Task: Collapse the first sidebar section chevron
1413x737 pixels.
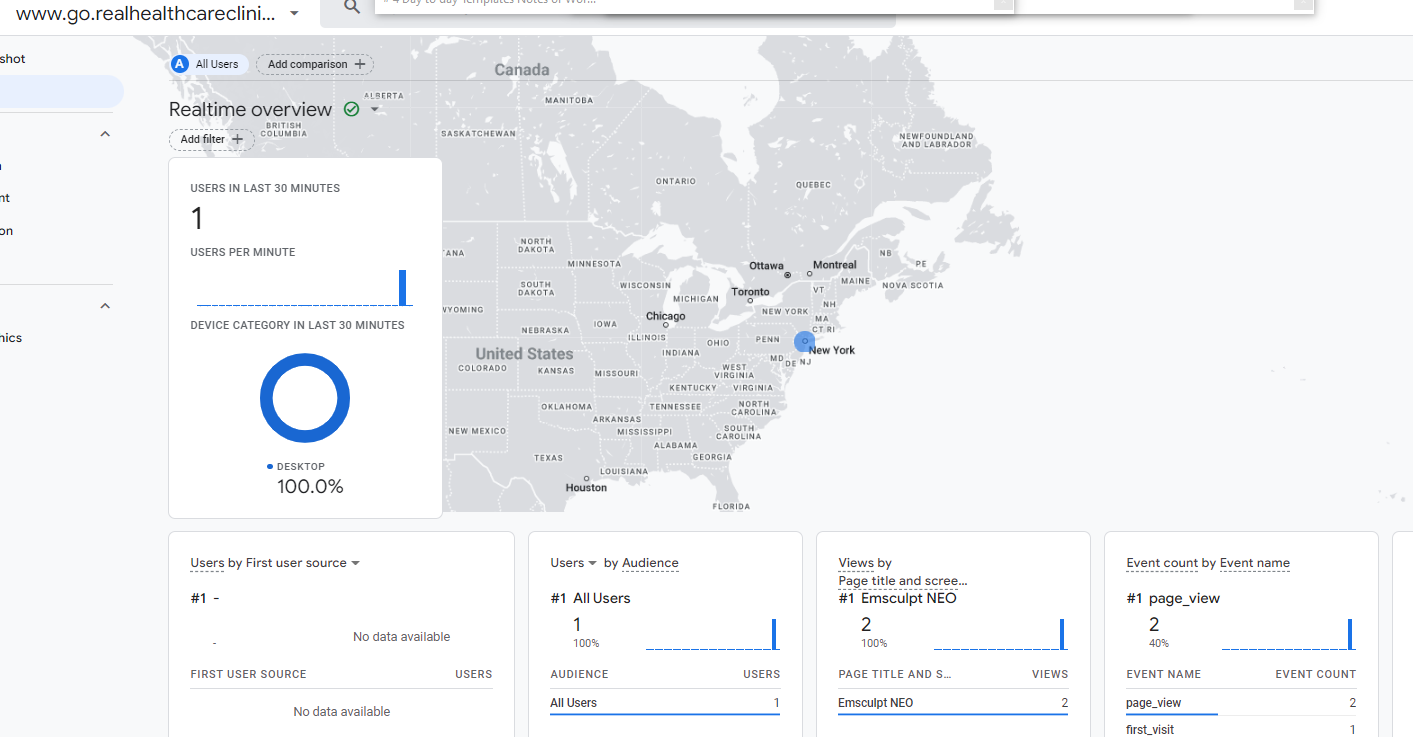Action: coord(105,134)
